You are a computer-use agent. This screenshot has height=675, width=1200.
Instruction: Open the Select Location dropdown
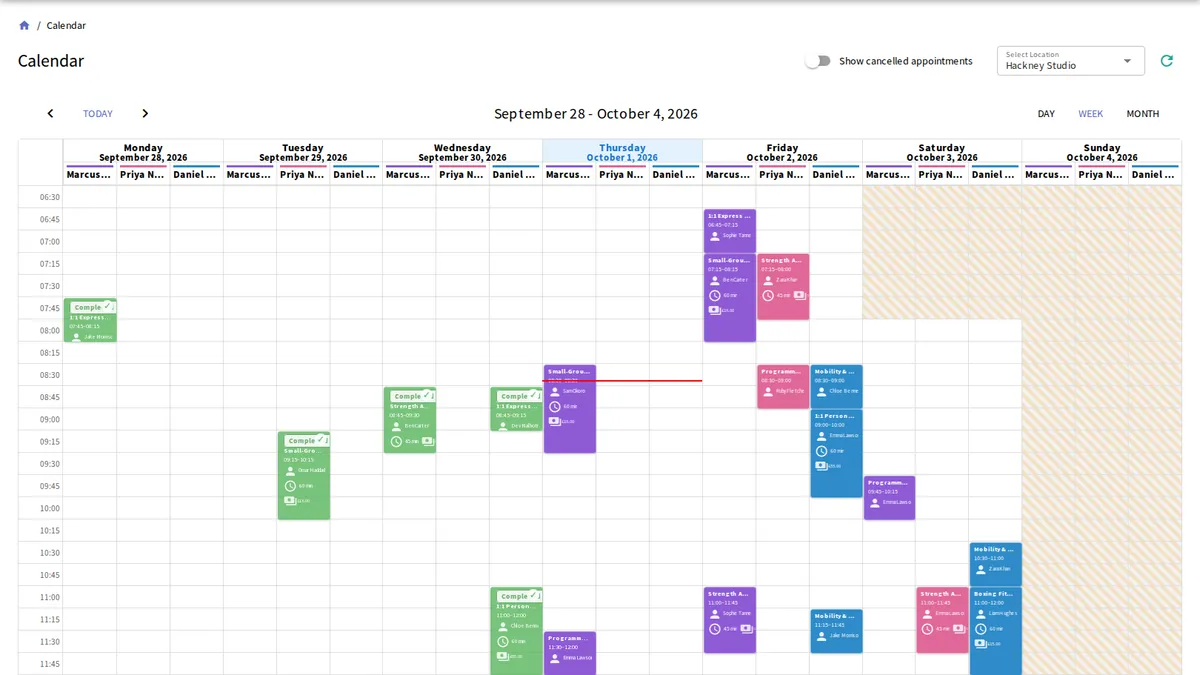(x=1071, y=61)
